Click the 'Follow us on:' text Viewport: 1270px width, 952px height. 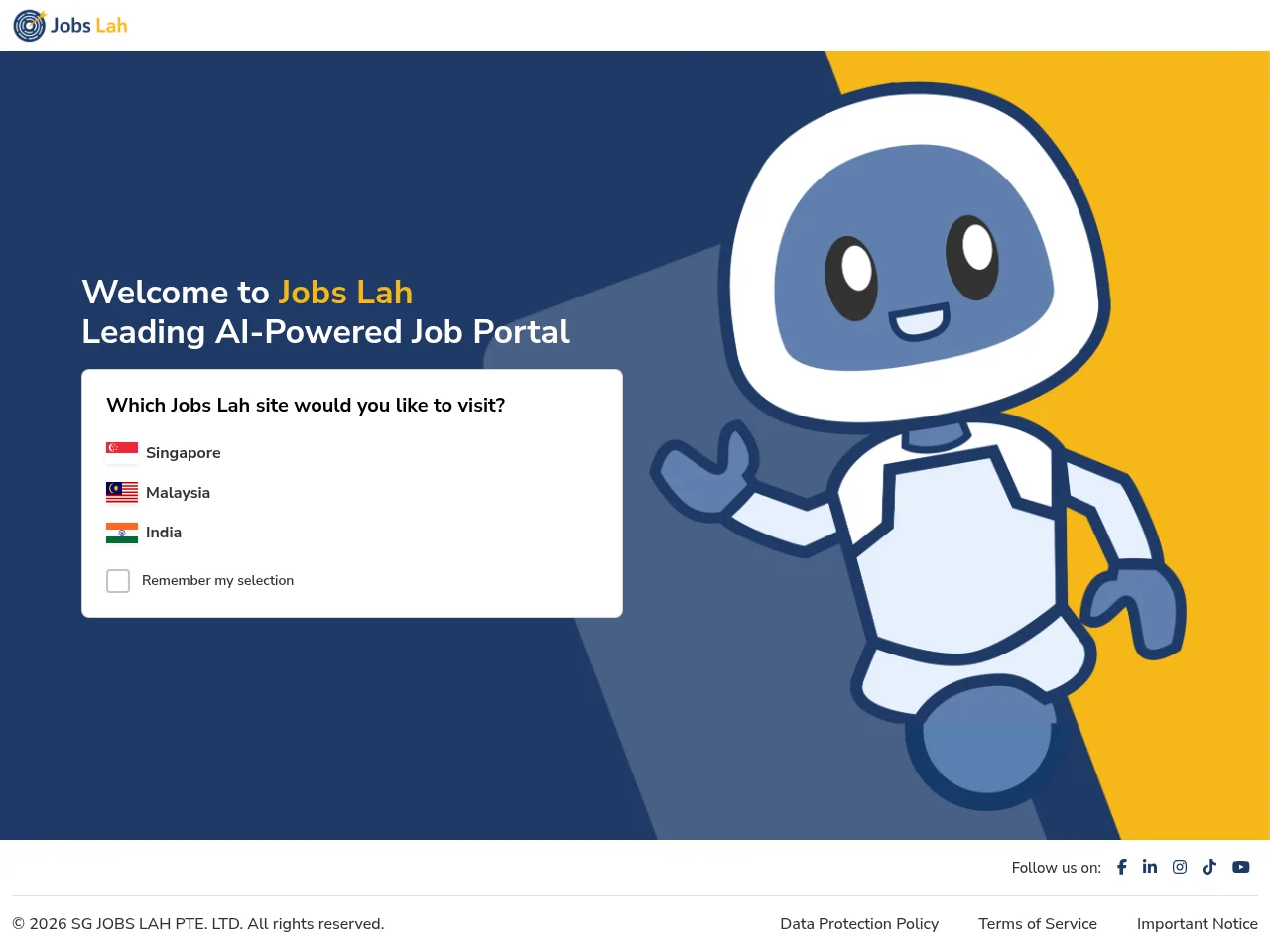click(1057, 868)
